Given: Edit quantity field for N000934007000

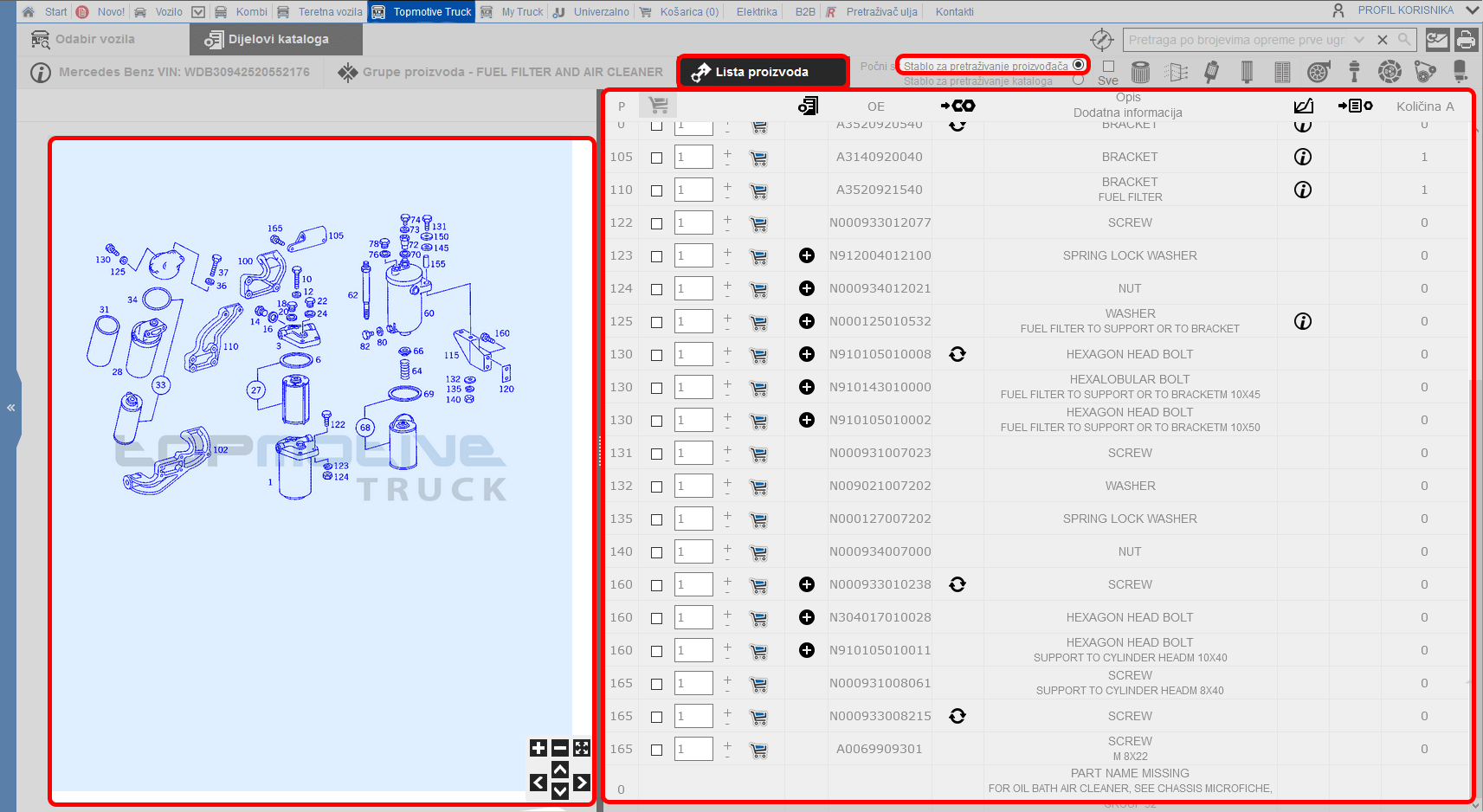Looking at the screenshot, I should (693, 551).
